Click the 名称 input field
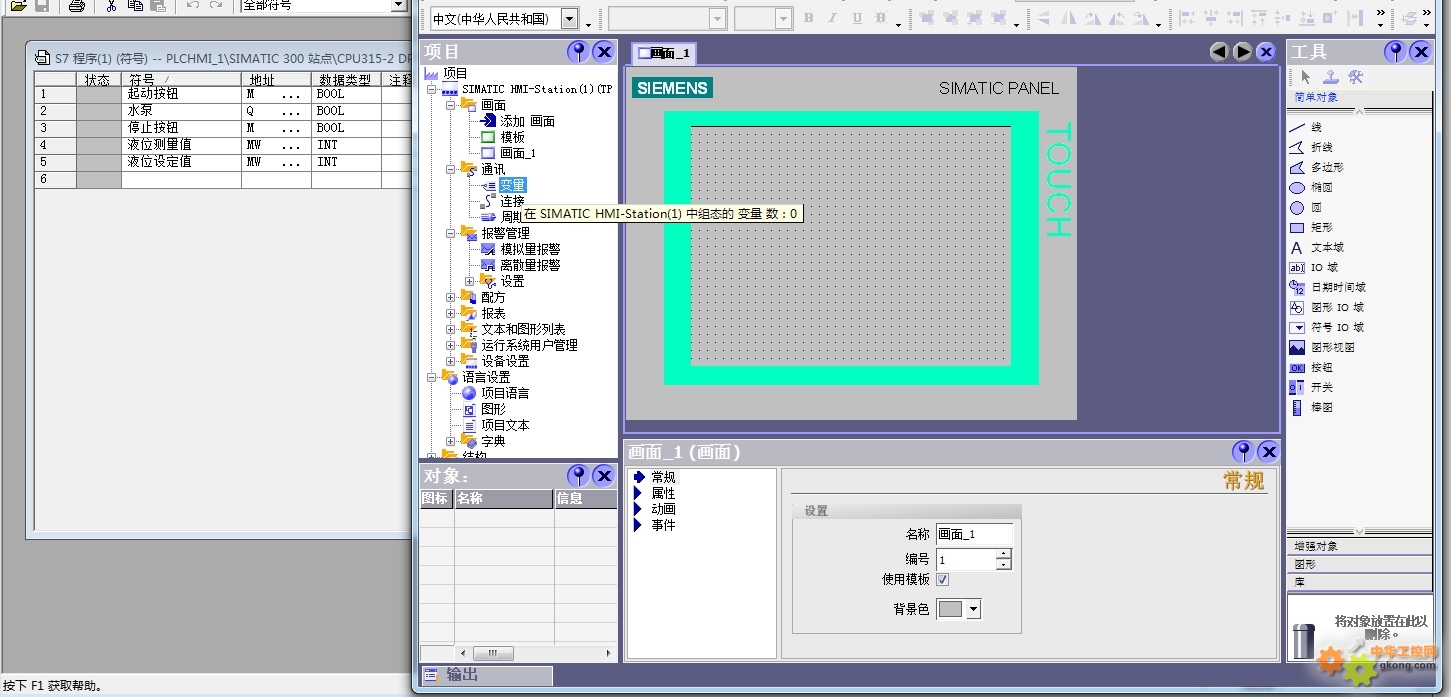The image size is (1451, 697). point(974,534)
